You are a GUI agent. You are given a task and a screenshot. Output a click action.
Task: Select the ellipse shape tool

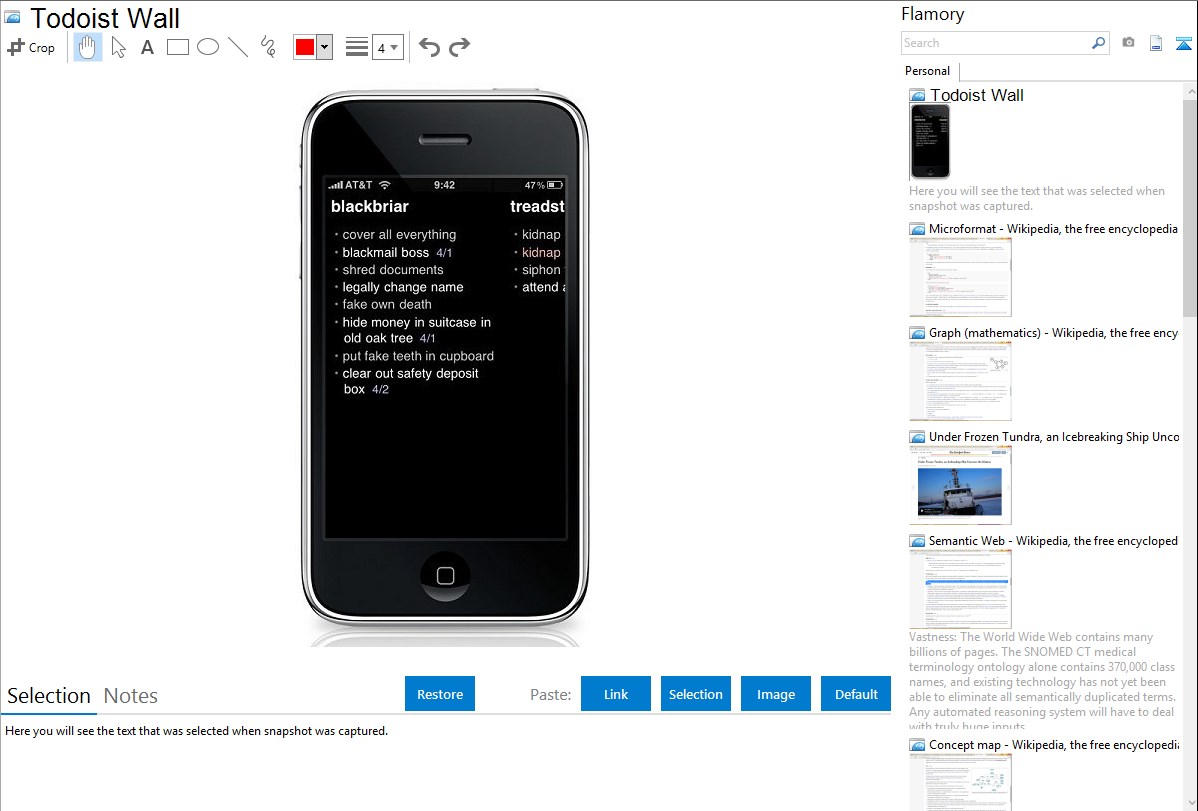pyautogui.click(x=208, y=47)
